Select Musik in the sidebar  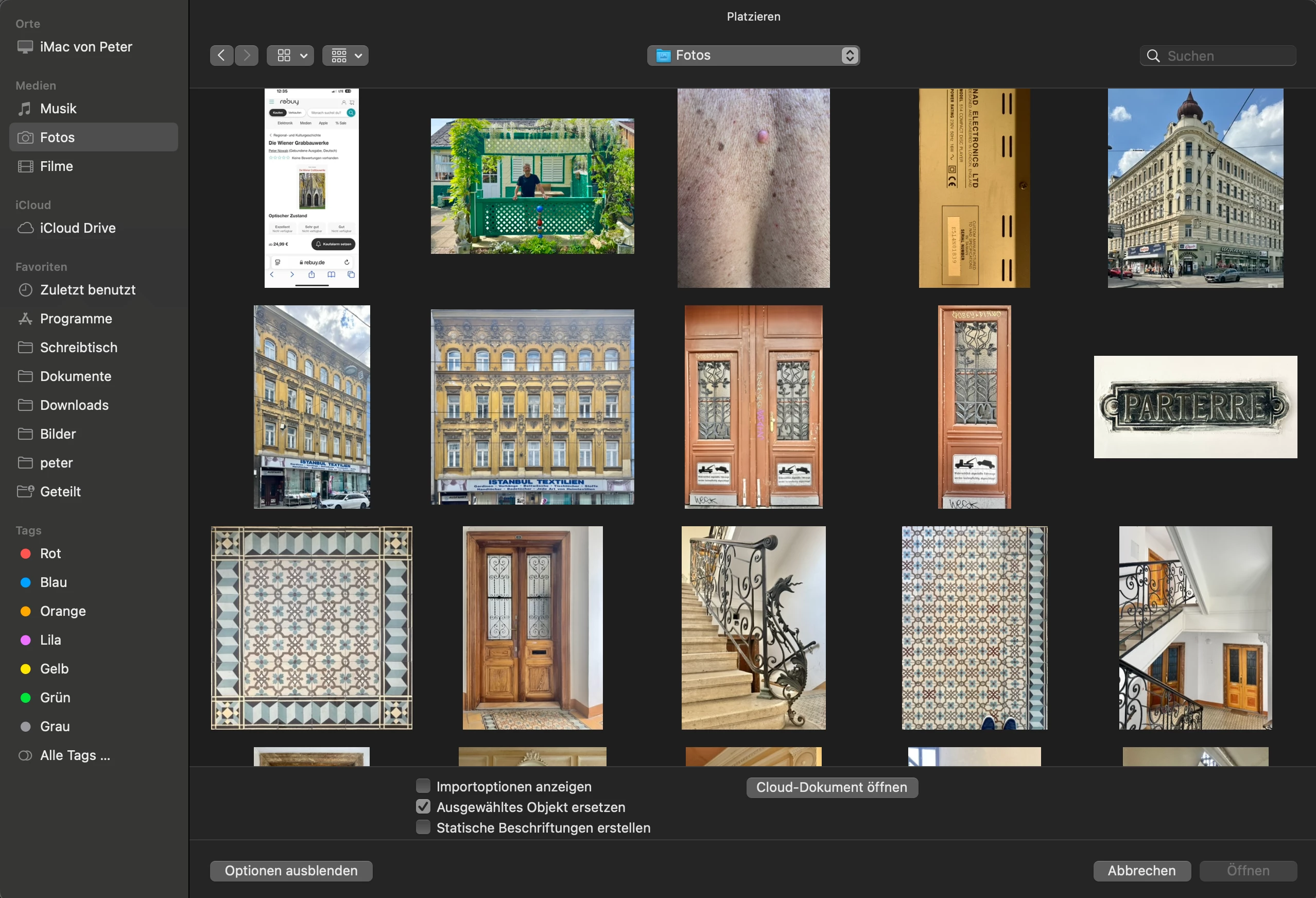[58, 109]
